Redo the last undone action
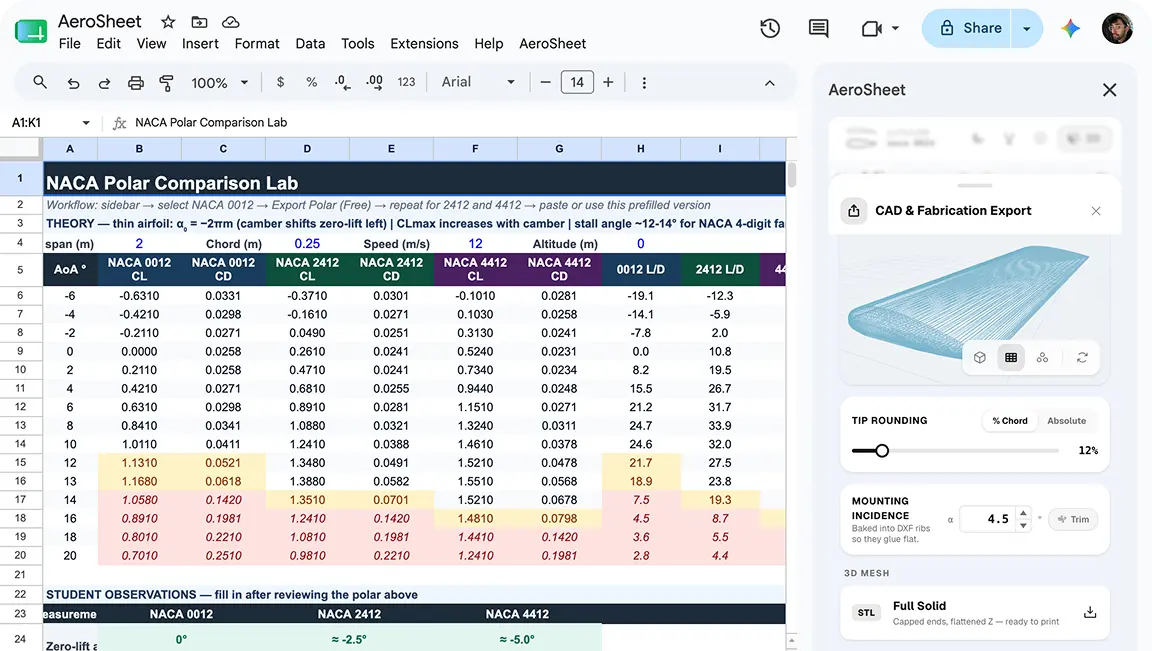Viewport: 1152px width, 651px height. [104, 83]
